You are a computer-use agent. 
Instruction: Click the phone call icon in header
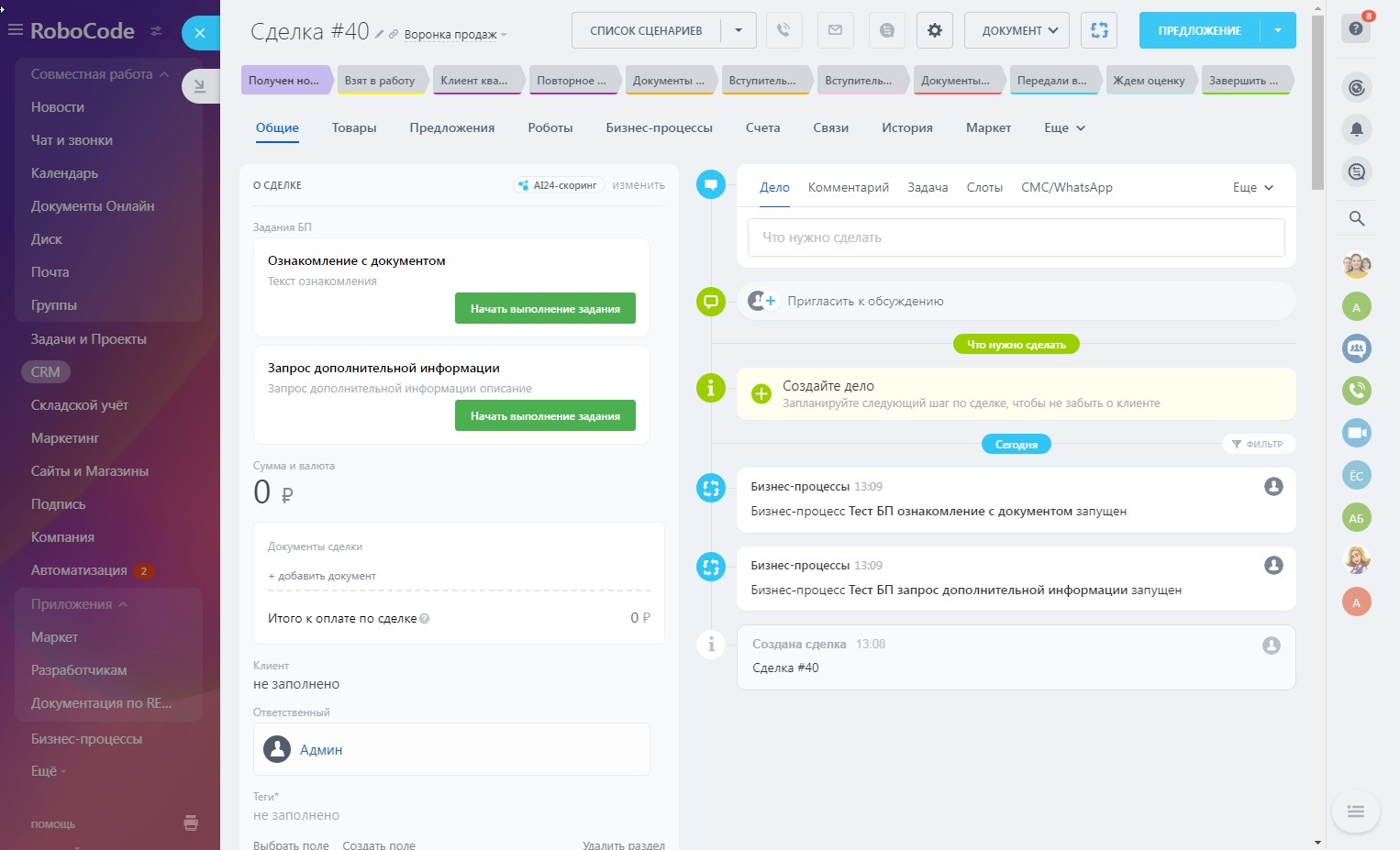[783, 30]
